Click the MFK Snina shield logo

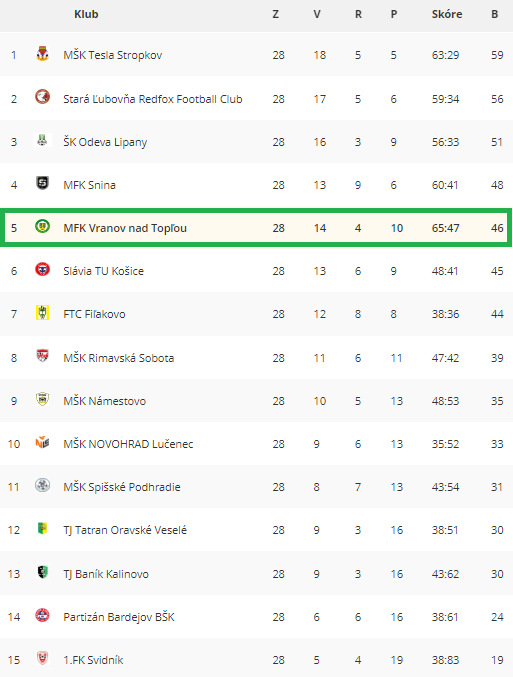click(42, 183)
